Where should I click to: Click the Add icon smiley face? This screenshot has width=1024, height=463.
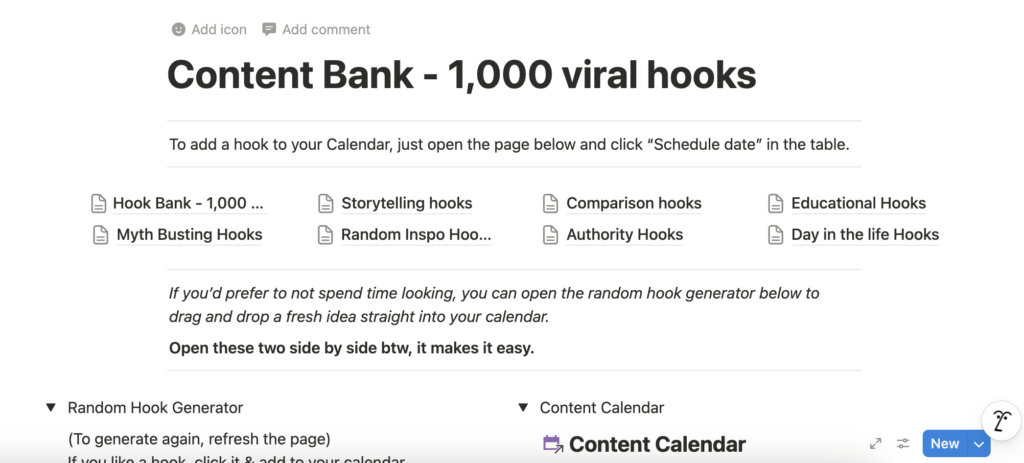179,30
